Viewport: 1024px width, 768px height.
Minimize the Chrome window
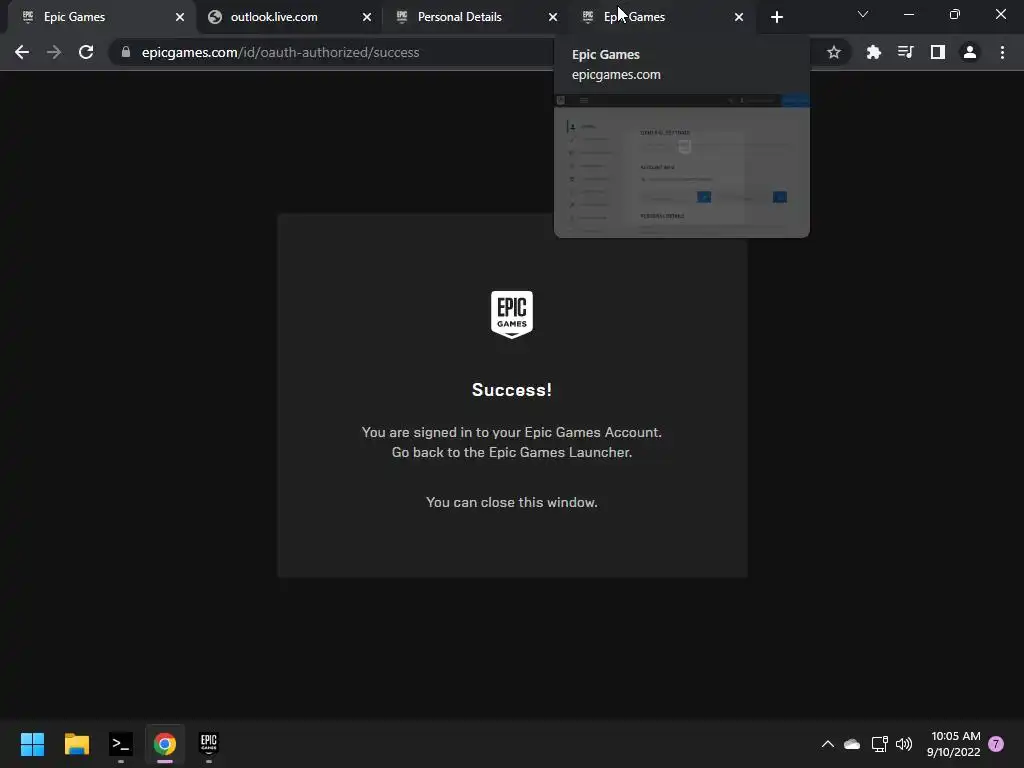(908, 14)
